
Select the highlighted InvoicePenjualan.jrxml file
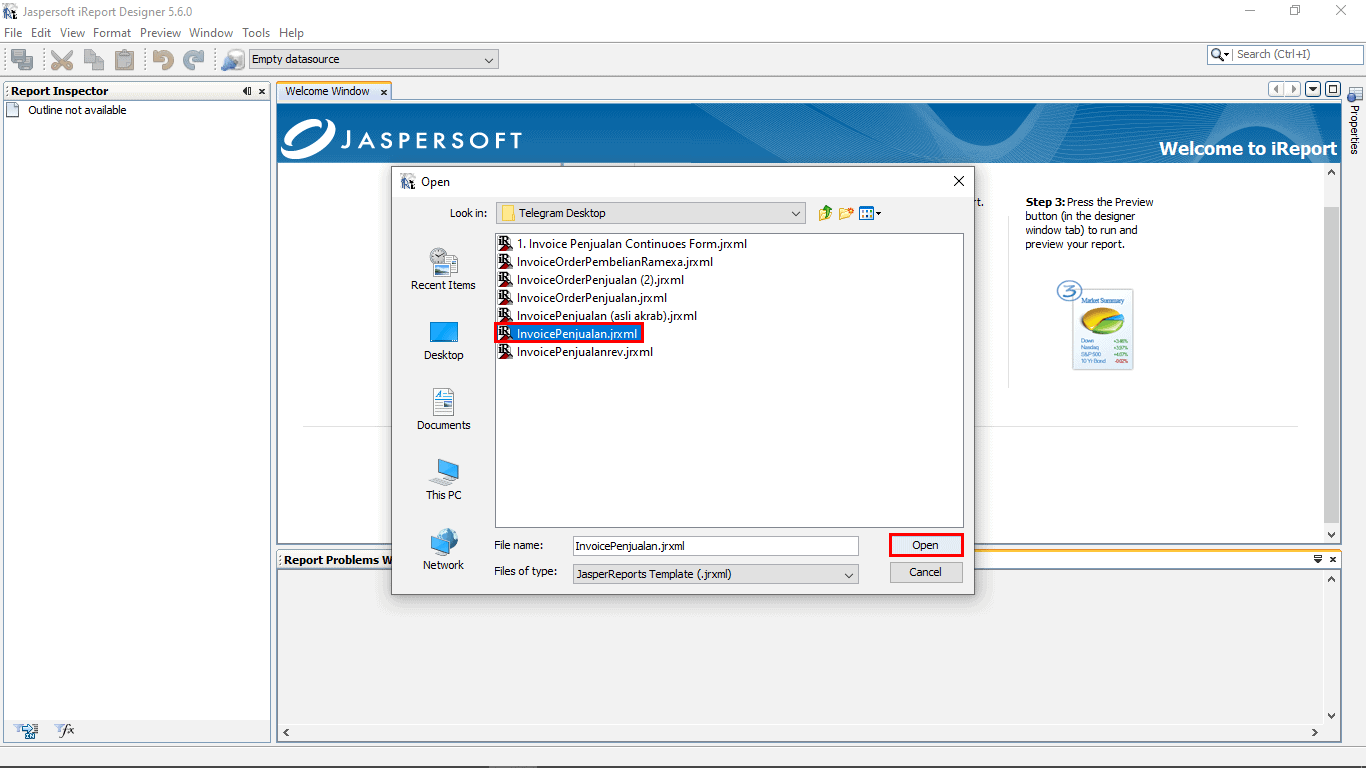[568, 334]
